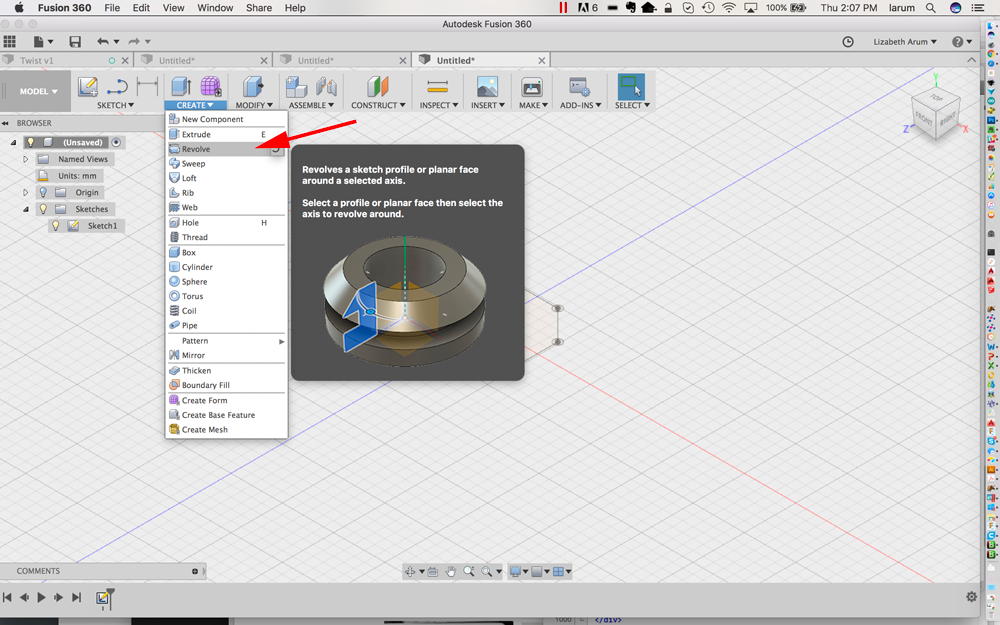1000x625 pixels.
Task: Select the Create Sketch tool icon
Action: pos(87,87)
